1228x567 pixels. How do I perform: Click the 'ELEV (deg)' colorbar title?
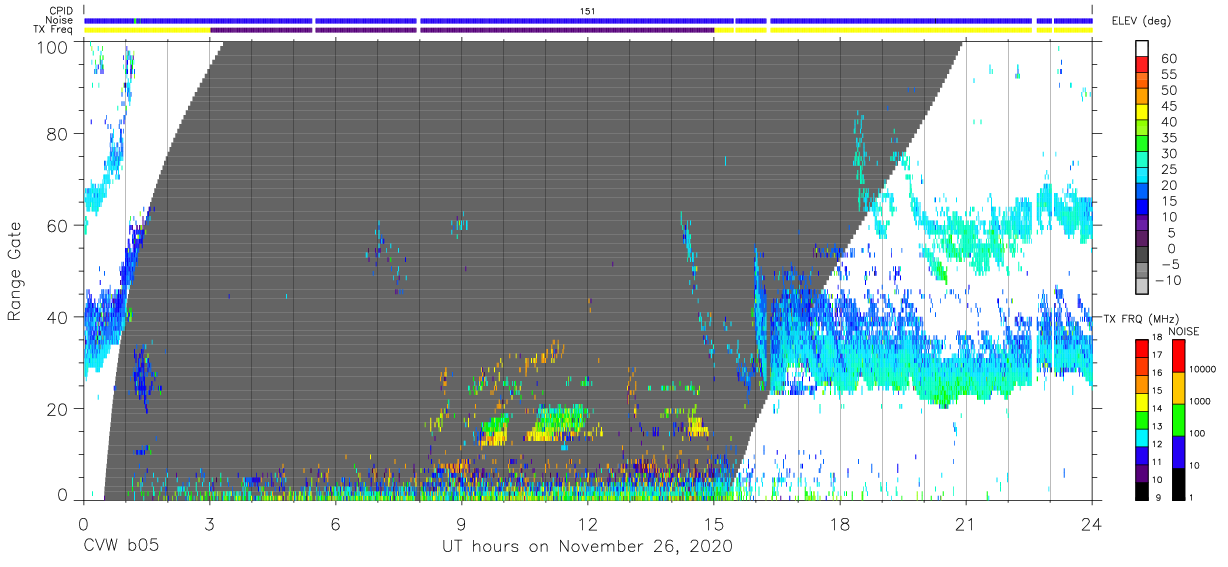click(1141, 21)
